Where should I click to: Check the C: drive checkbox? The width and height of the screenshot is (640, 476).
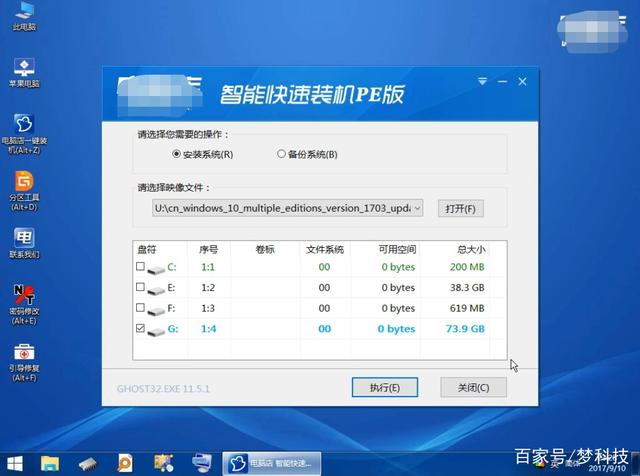coord(140,267)
